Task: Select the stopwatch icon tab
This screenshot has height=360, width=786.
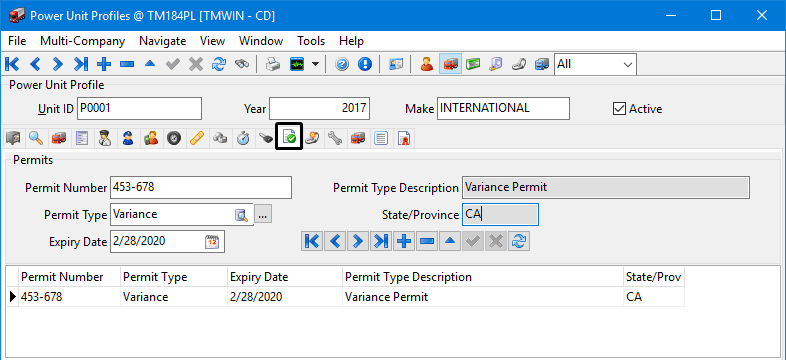Action: (x=243, y=138)
